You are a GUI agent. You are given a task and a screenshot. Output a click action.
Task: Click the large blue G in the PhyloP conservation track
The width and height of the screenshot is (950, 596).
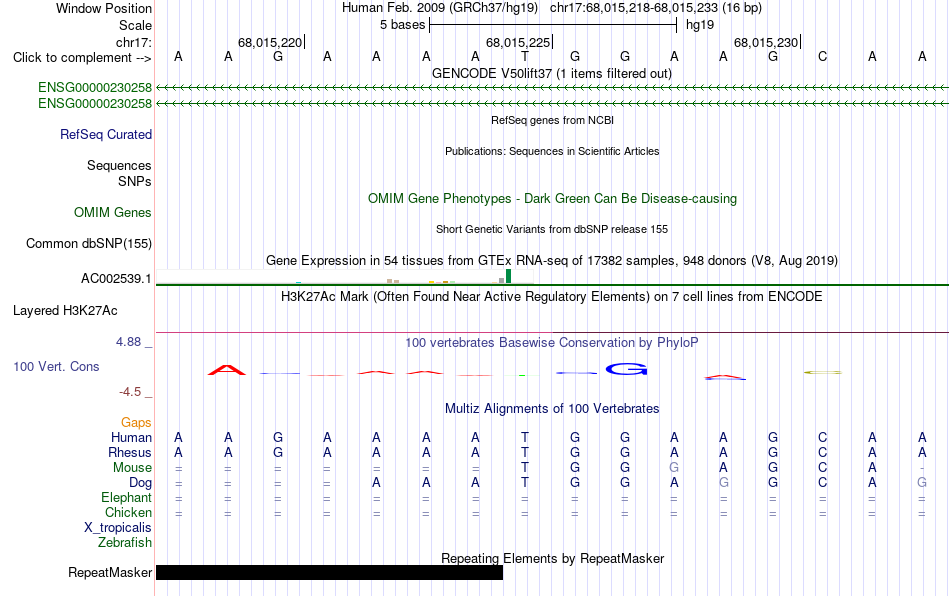coord(626,369)
